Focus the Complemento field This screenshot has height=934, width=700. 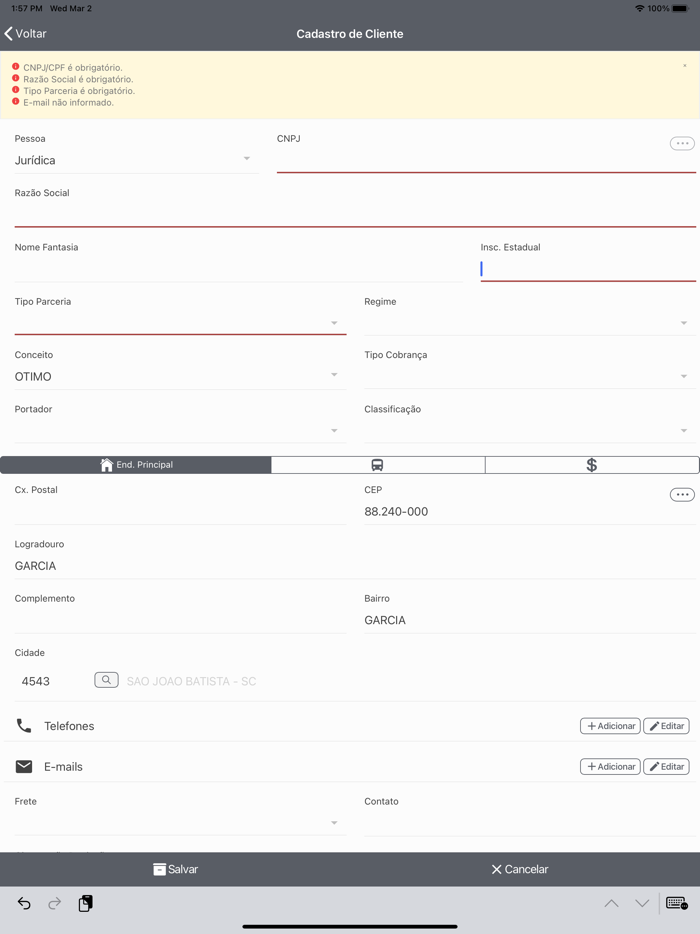[x=180, y=620]
